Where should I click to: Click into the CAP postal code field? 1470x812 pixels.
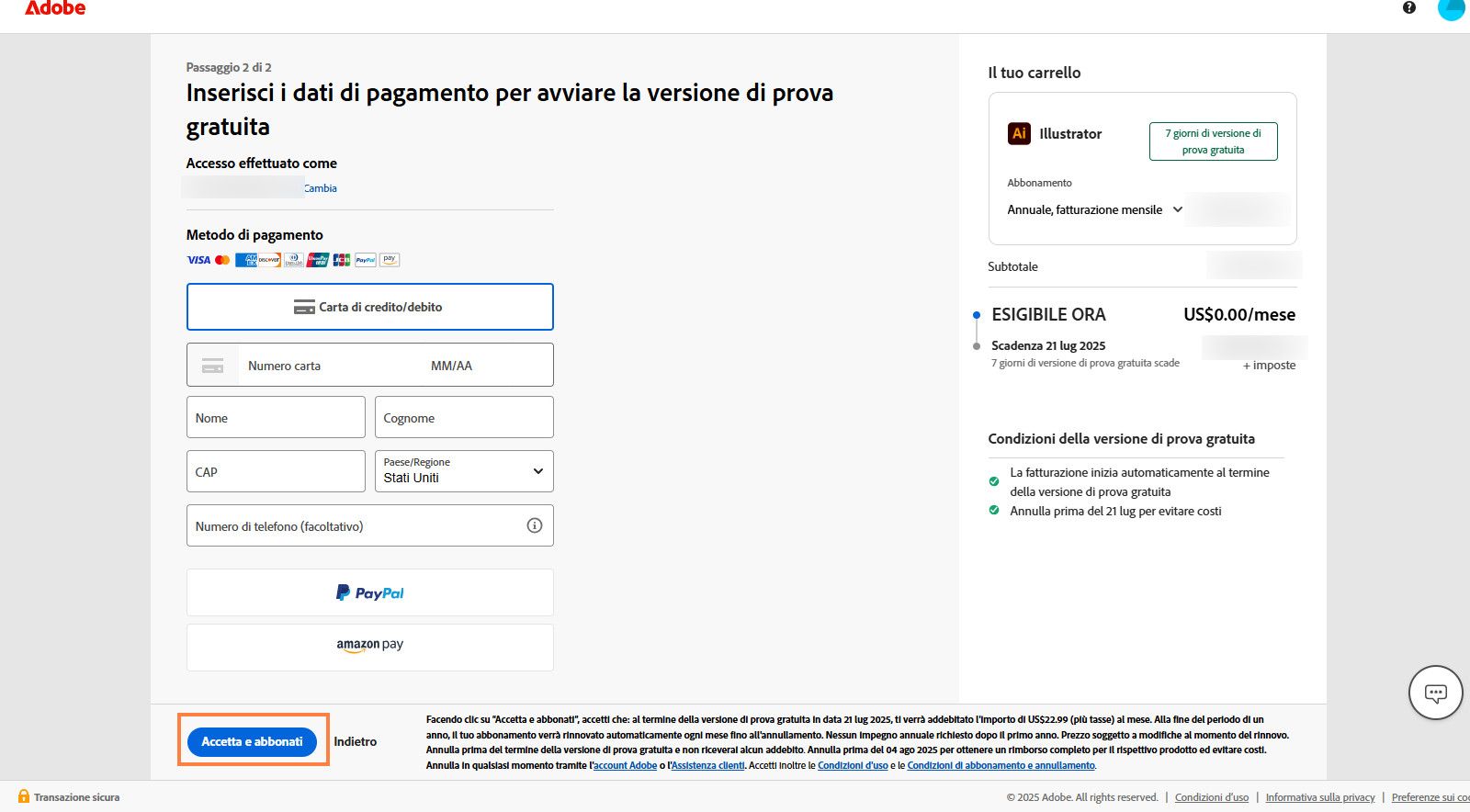(276, 471)
